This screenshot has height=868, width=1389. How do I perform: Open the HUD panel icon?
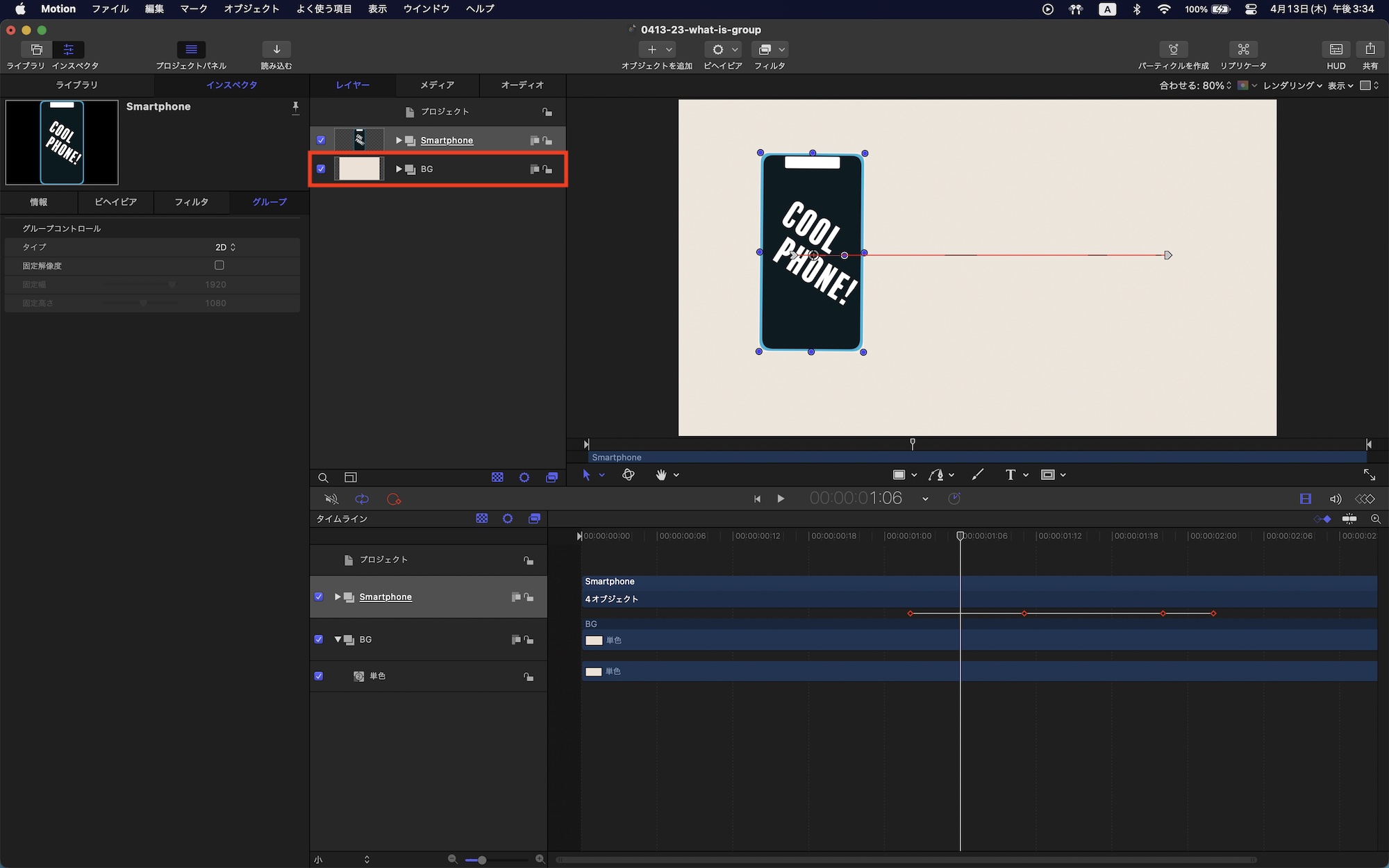[x=1336, y=49]
